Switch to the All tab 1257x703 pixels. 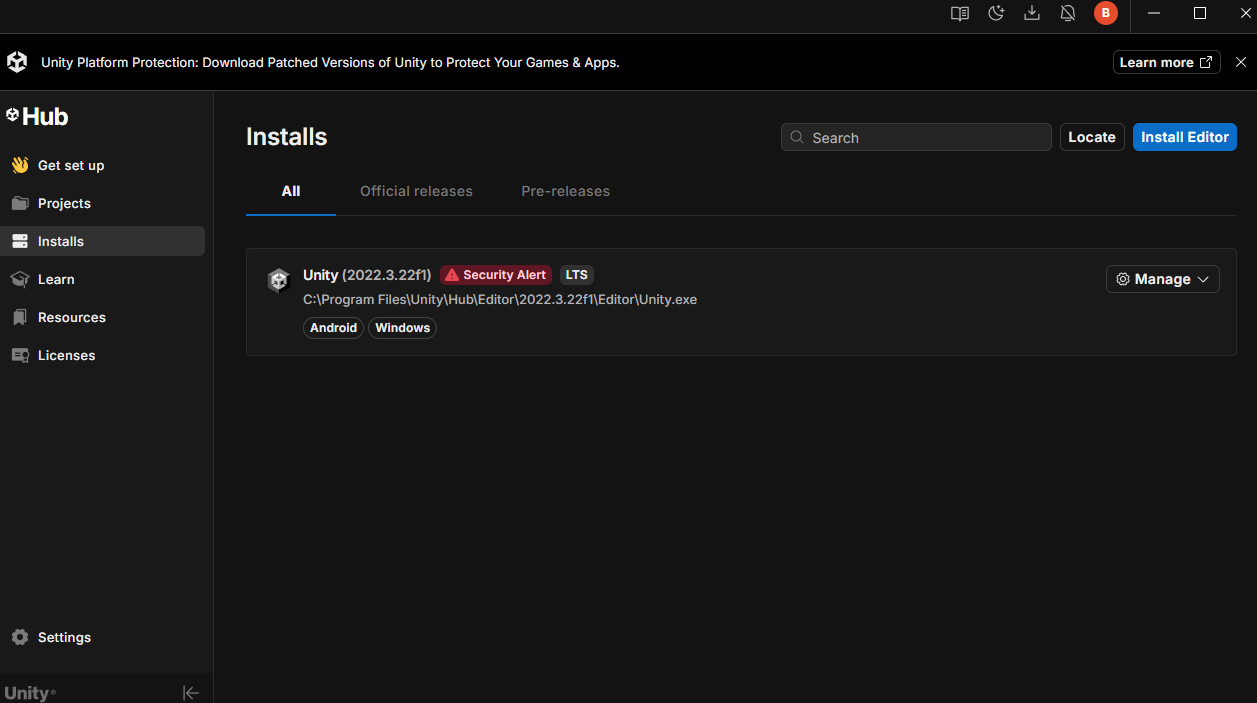[x=291, y=191]
